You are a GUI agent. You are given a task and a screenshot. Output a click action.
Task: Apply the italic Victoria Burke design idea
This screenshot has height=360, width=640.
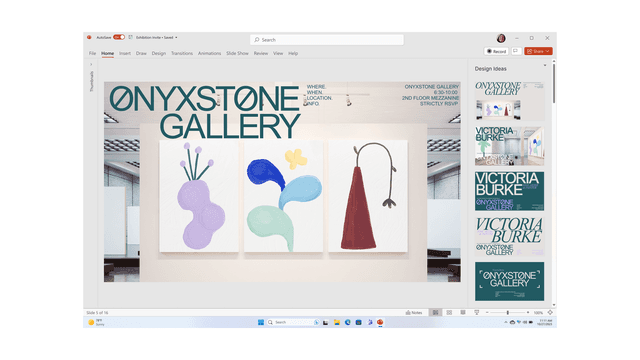coord(509,236)
